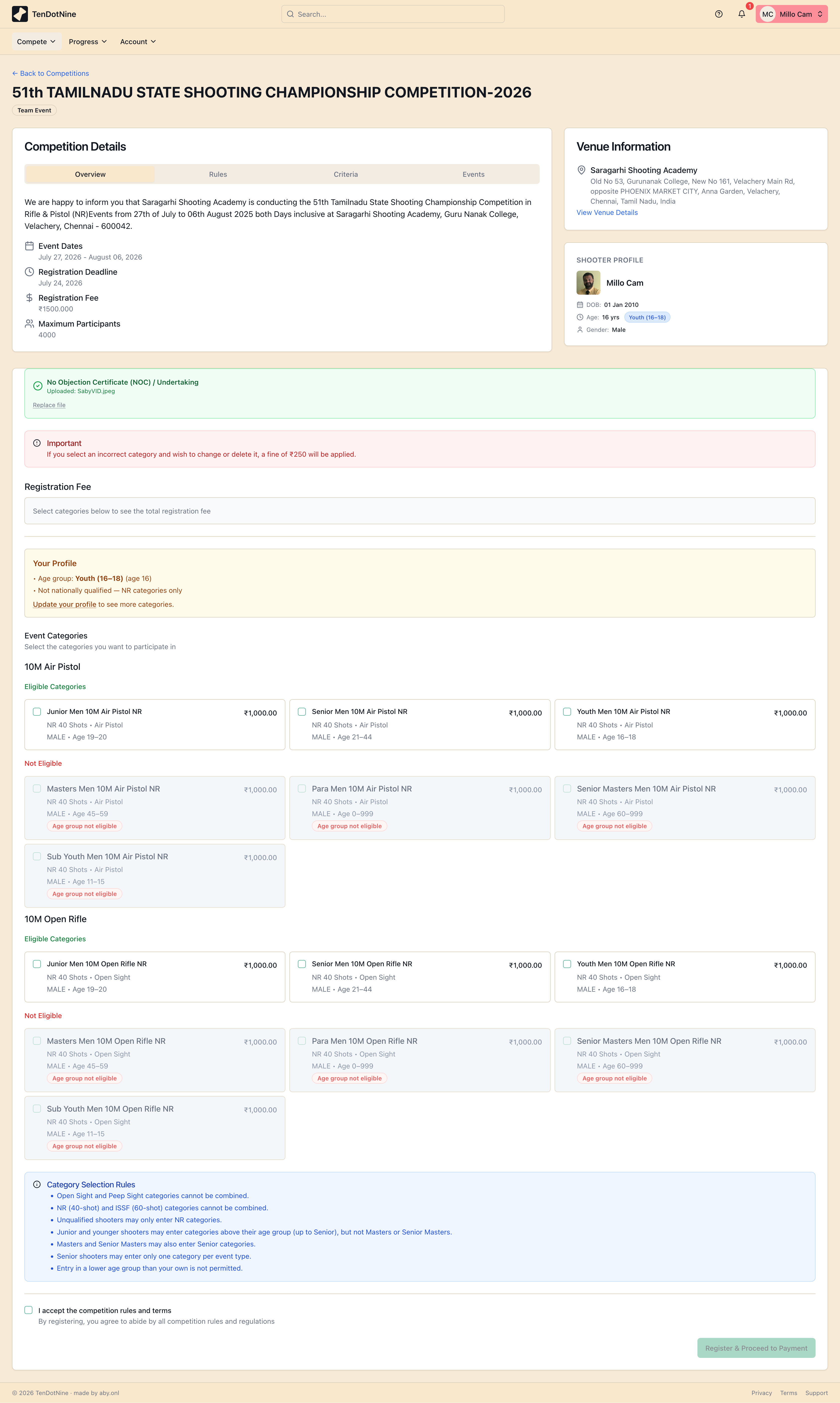Check Junior Men 10M Open Rifle NR
Image resolution: width=840 pixels, height=1403 pixels.
pos(37,964)
